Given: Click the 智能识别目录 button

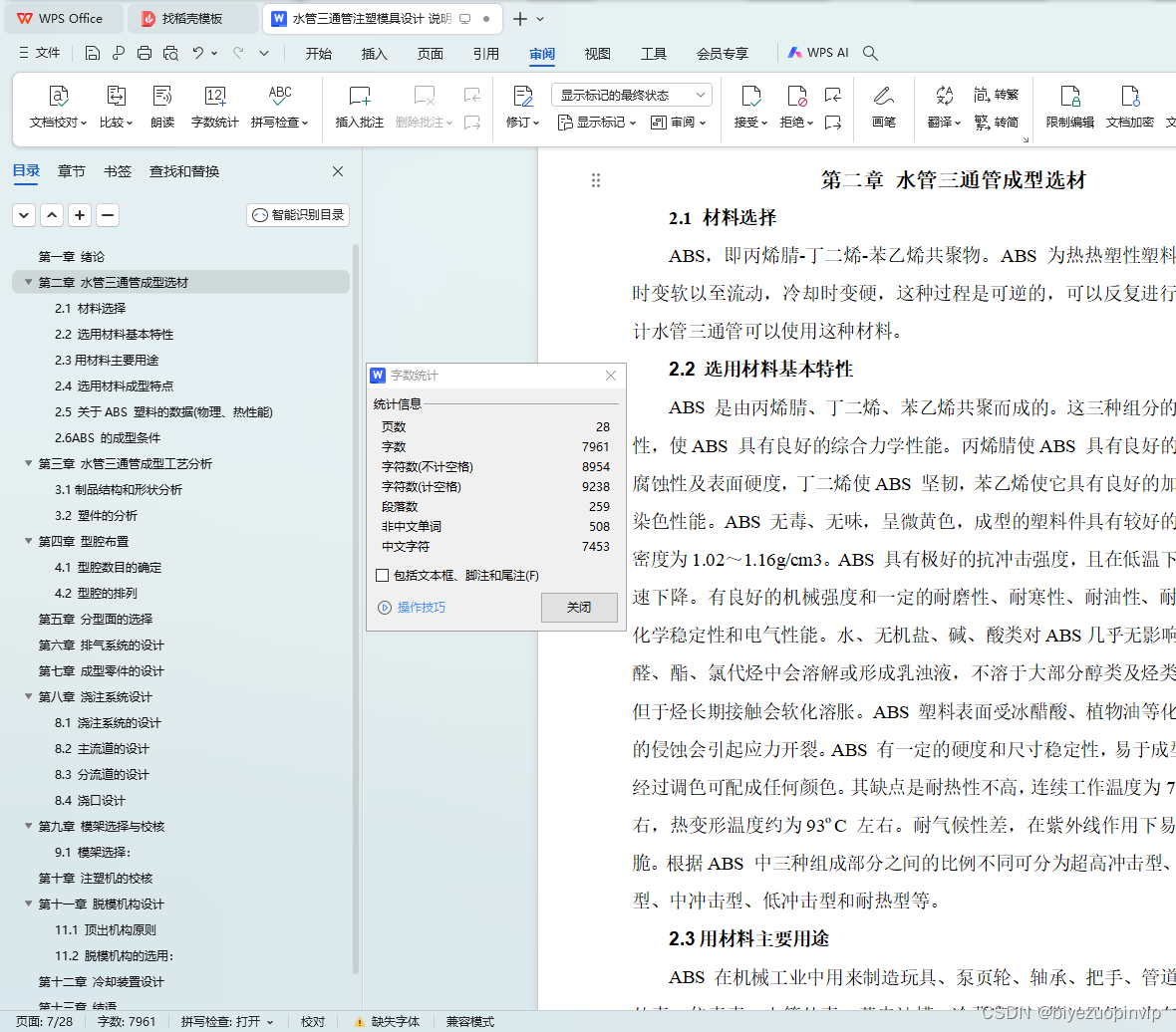Looking at the screenshot, I should point(299,215).
